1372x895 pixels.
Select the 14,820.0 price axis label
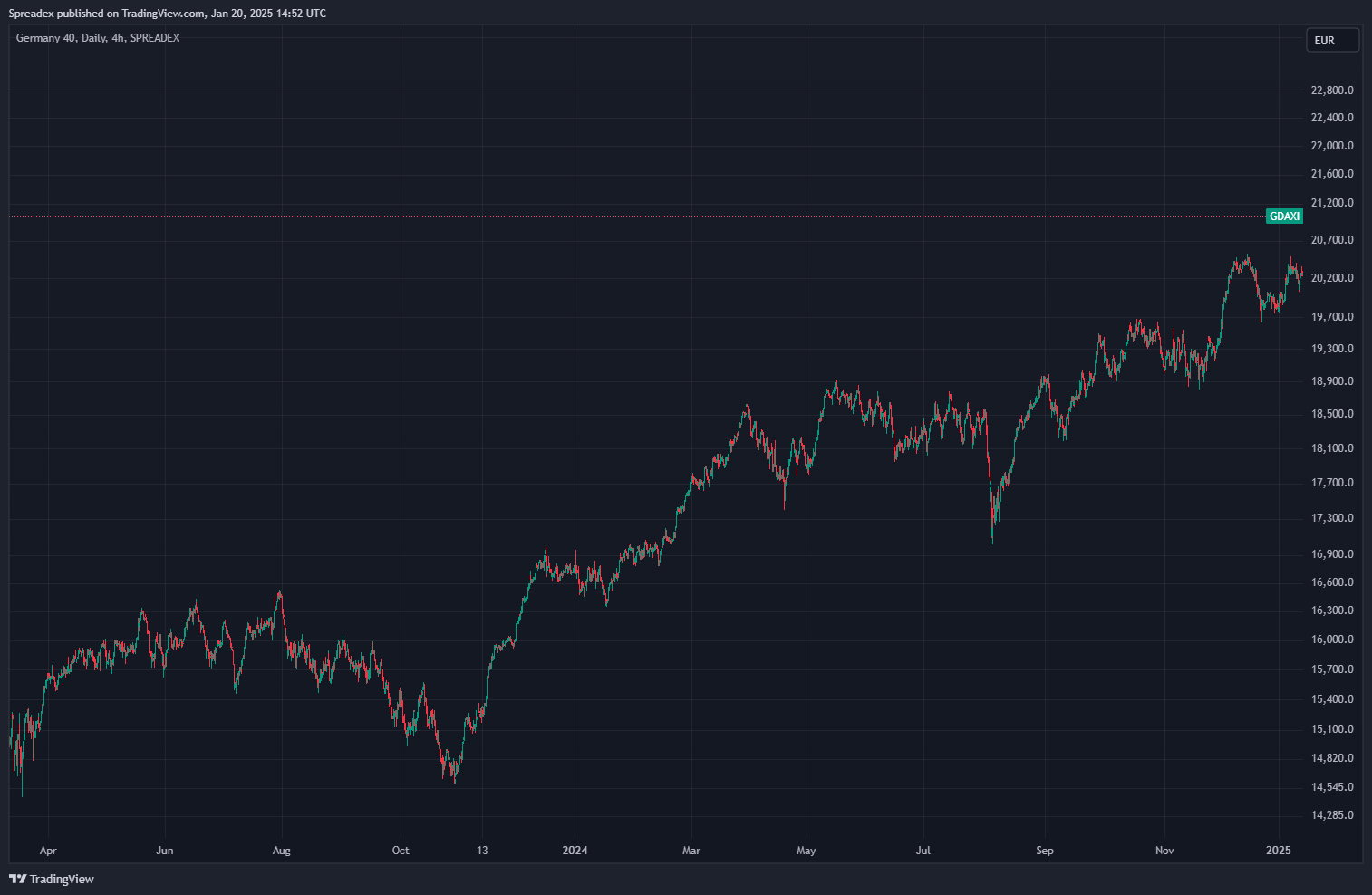click(1332, 758)
